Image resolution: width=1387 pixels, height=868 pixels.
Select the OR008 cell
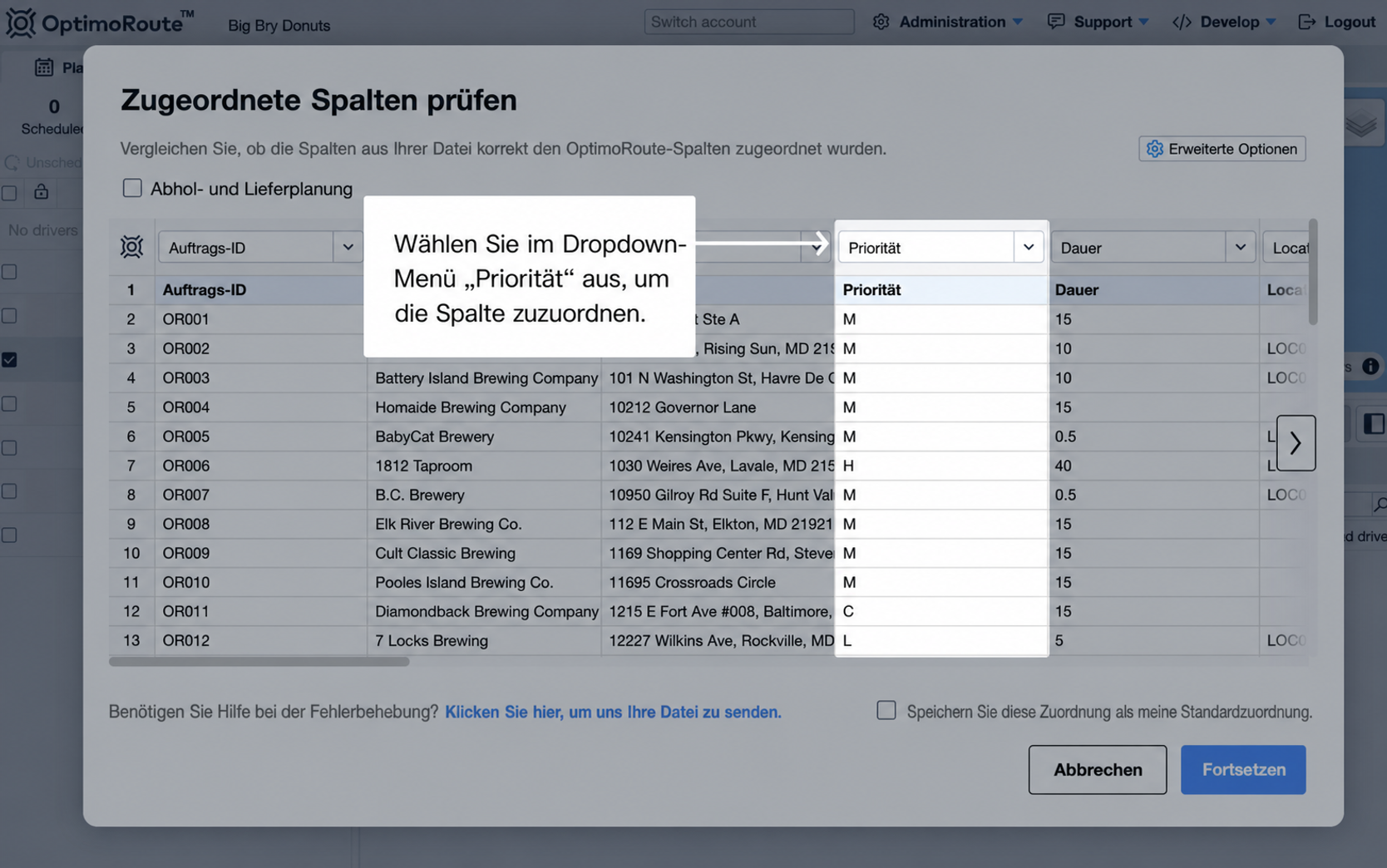point(261,524)
